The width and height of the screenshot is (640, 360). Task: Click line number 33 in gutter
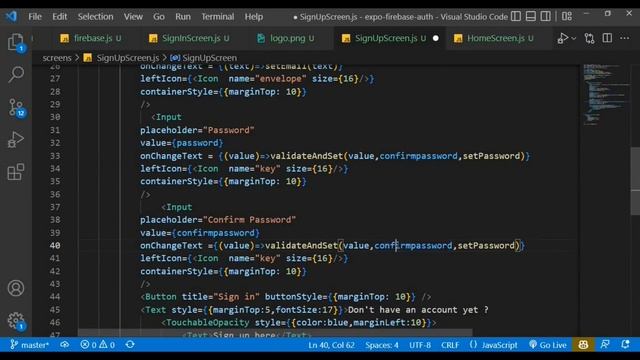point(55,156)
